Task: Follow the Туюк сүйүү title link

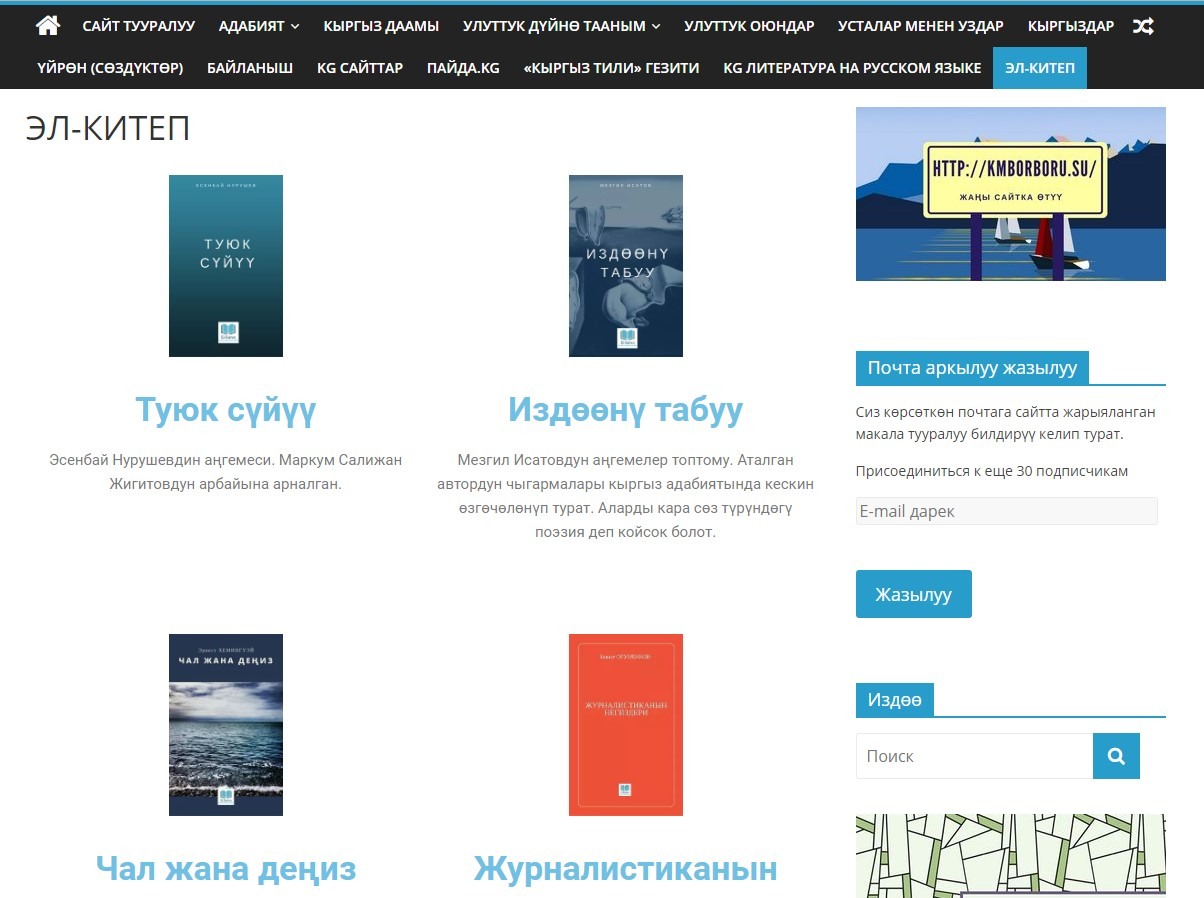Action: 226,410
